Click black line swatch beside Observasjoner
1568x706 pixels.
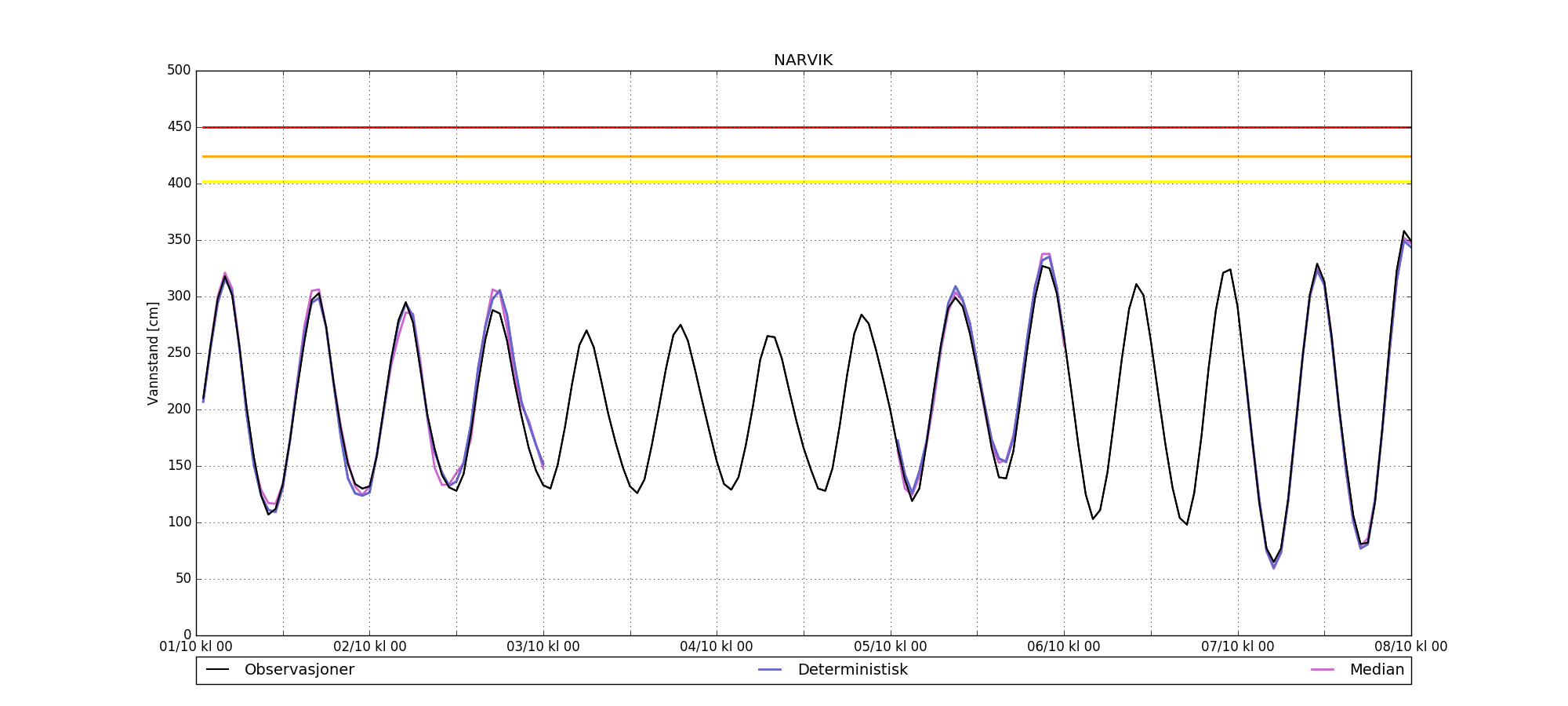[x=217, y=670]
